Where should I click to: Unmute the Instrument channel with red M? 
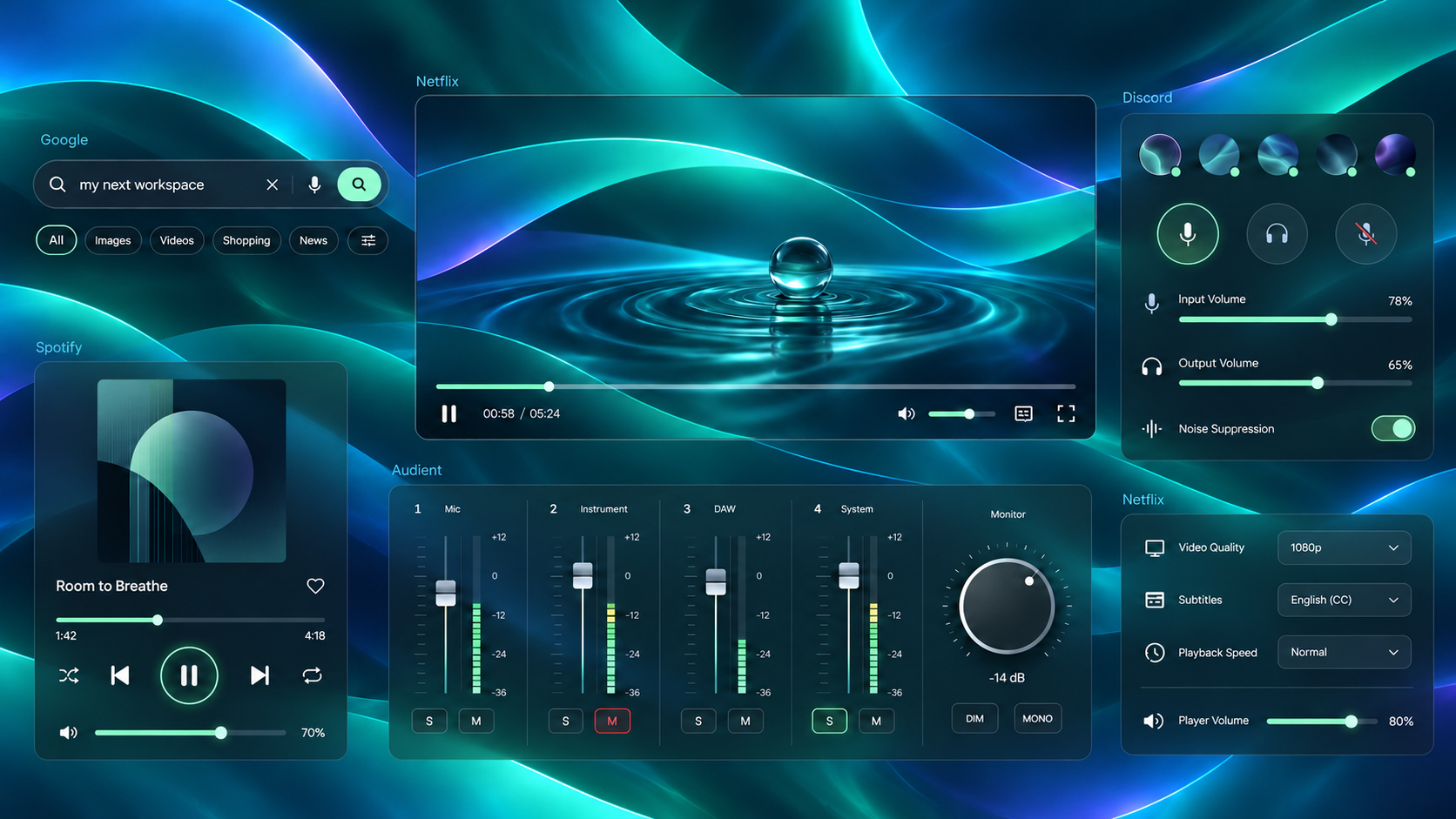pyautogui.click(x=612, y=721)
